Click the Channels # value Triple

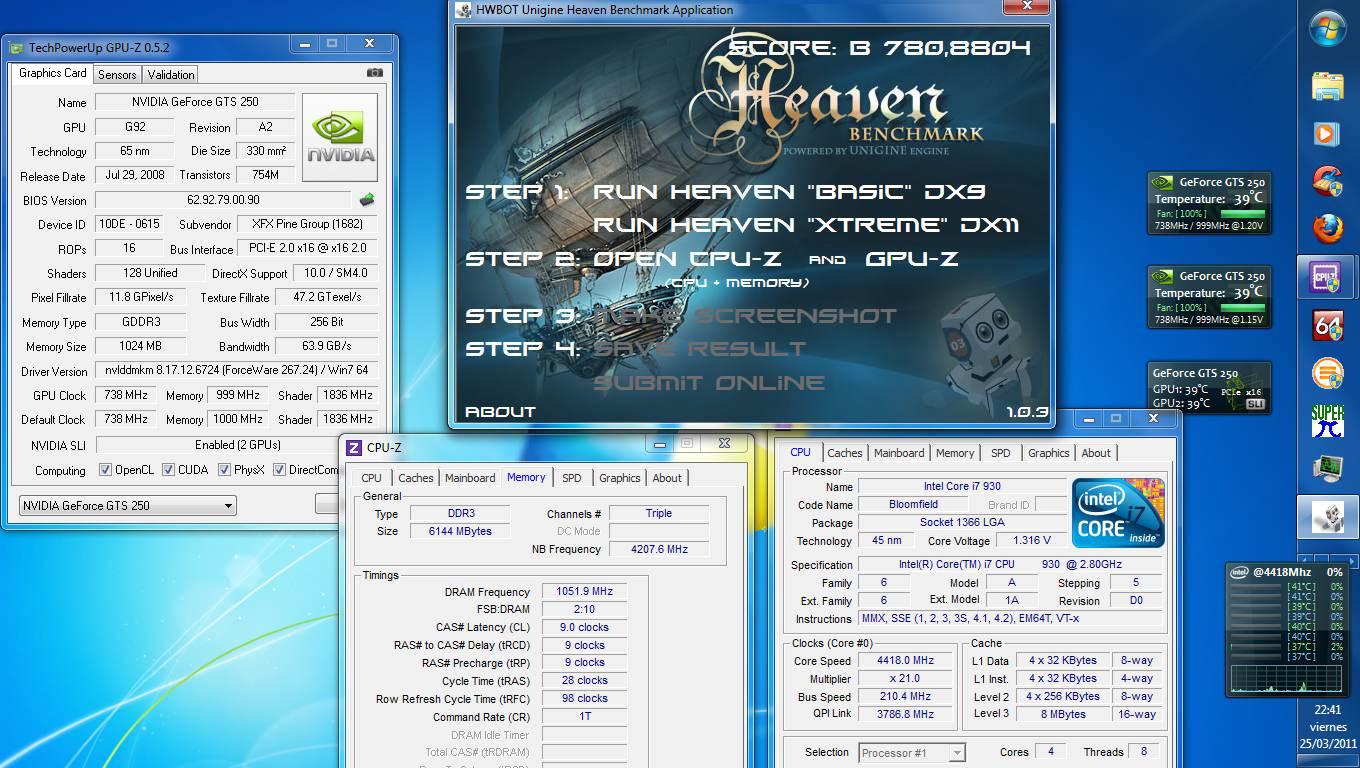tap(659, 513)
